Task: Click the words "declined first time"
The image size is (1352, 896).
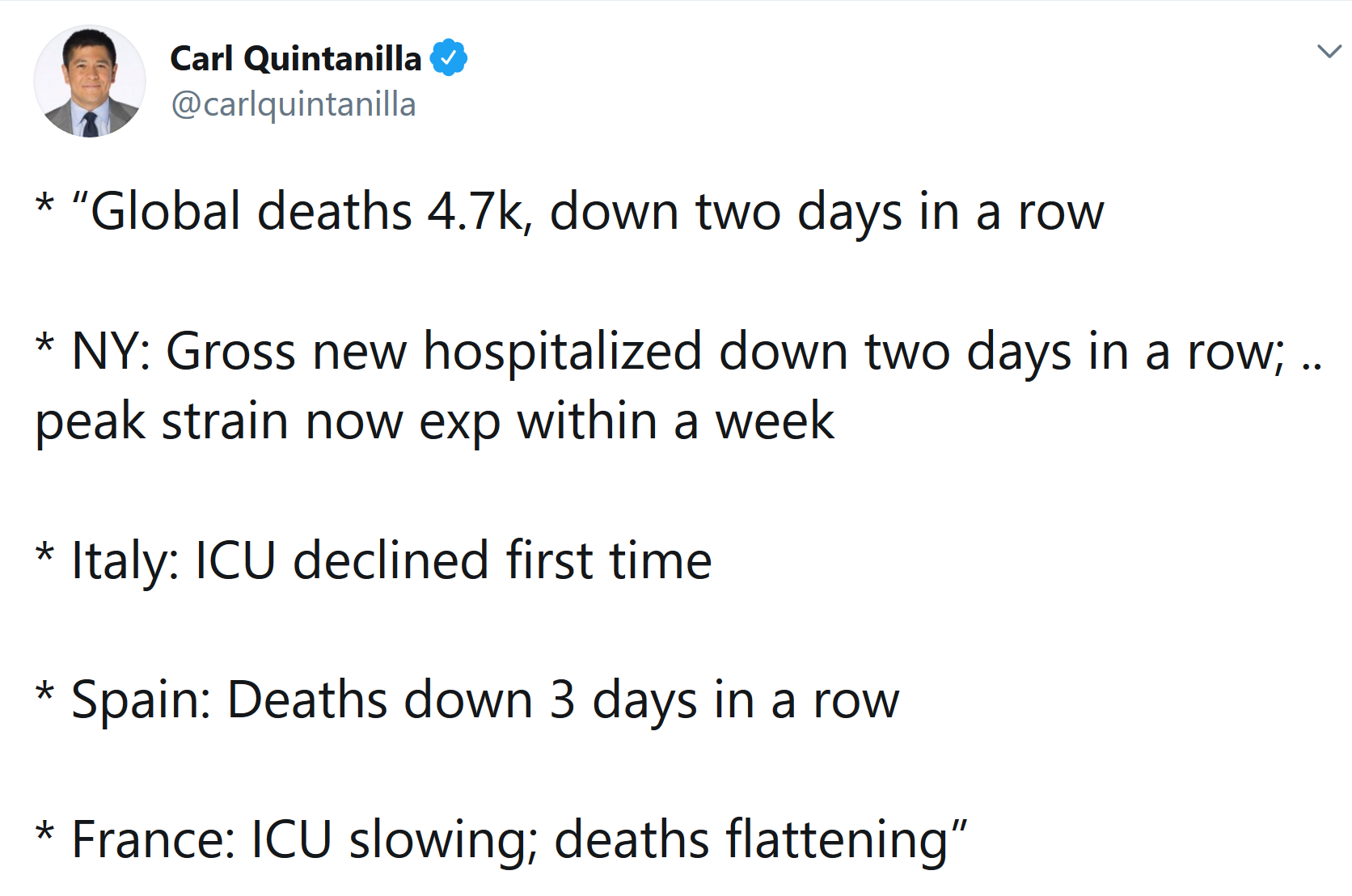Action: coord(502,560)
